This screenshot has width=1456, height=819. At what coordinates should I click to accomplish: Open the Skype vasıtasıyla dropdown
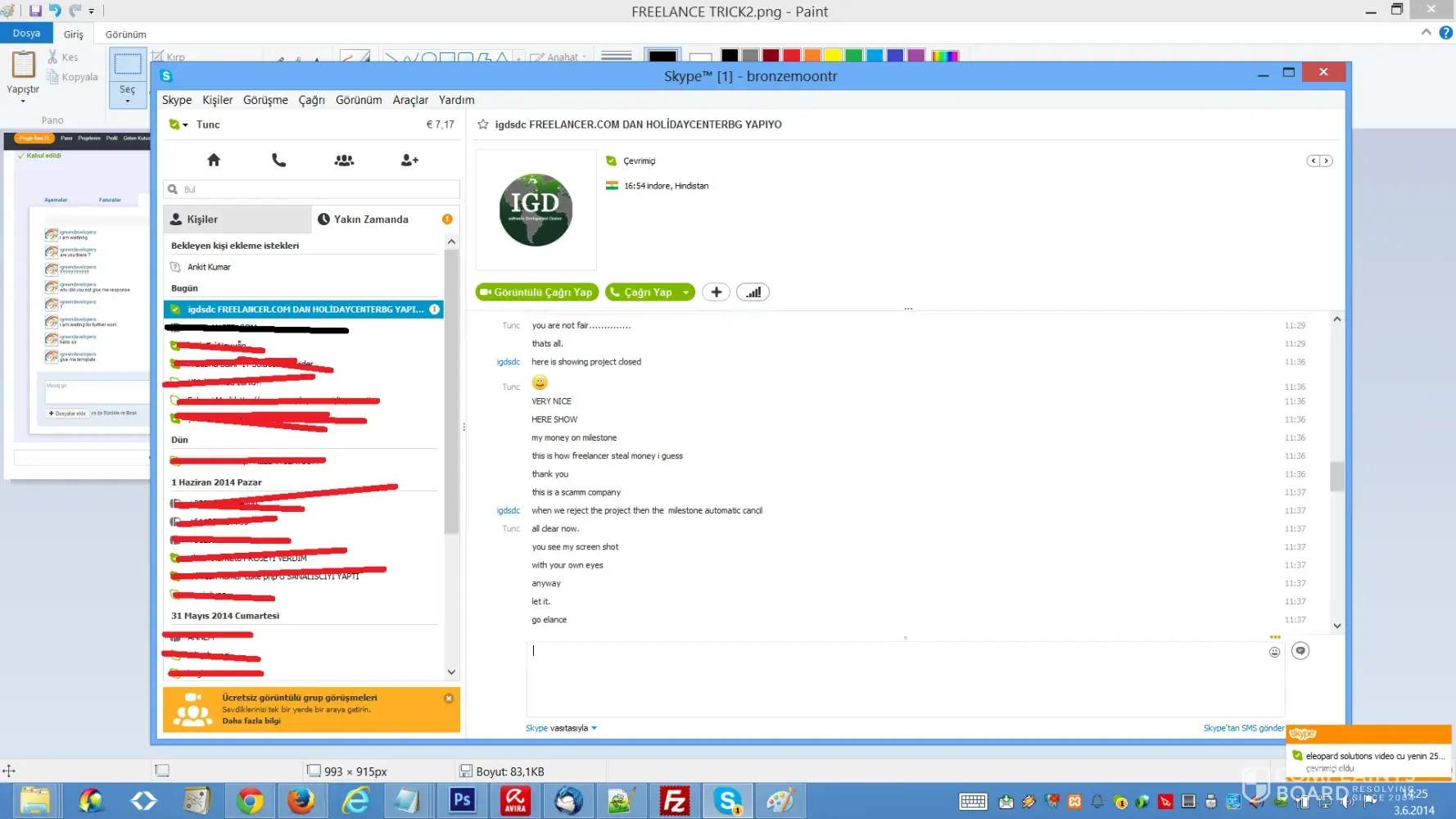point(561,728)
